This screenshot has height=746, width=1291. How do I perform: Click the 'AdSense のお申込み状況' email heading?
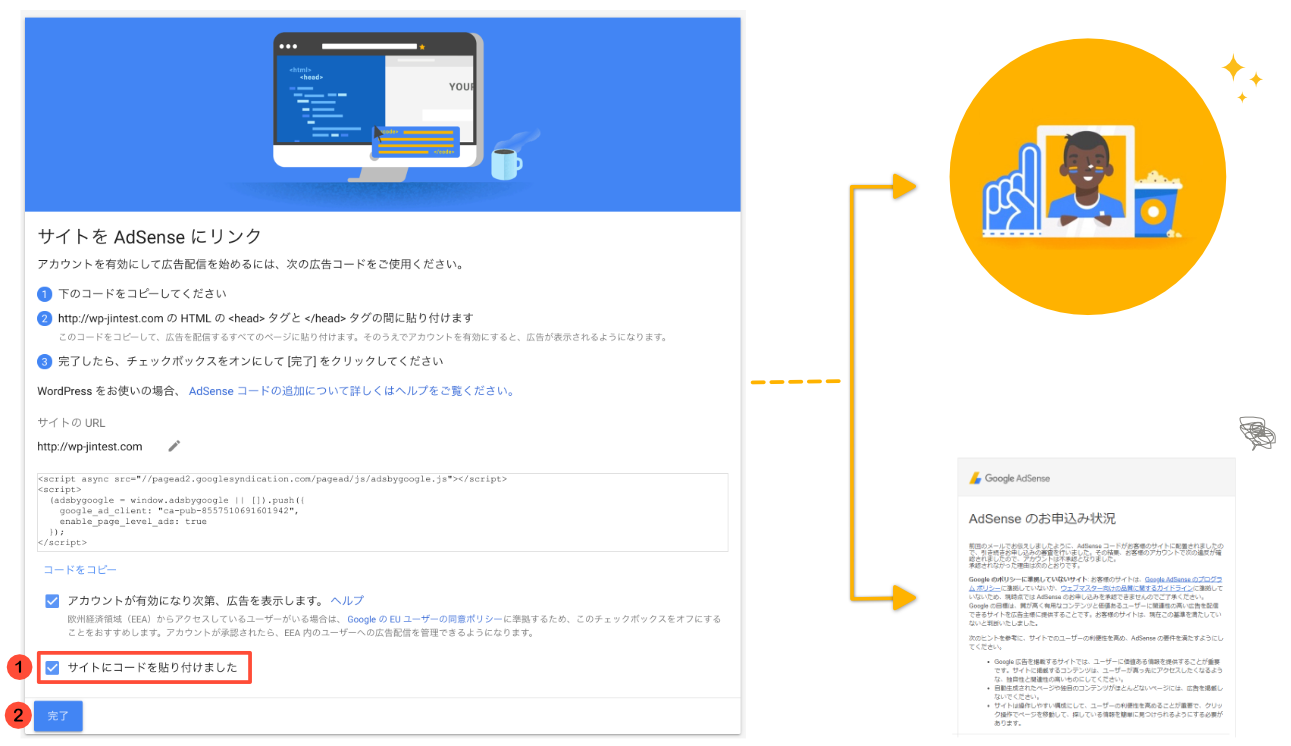click(x=1042, y=518)
